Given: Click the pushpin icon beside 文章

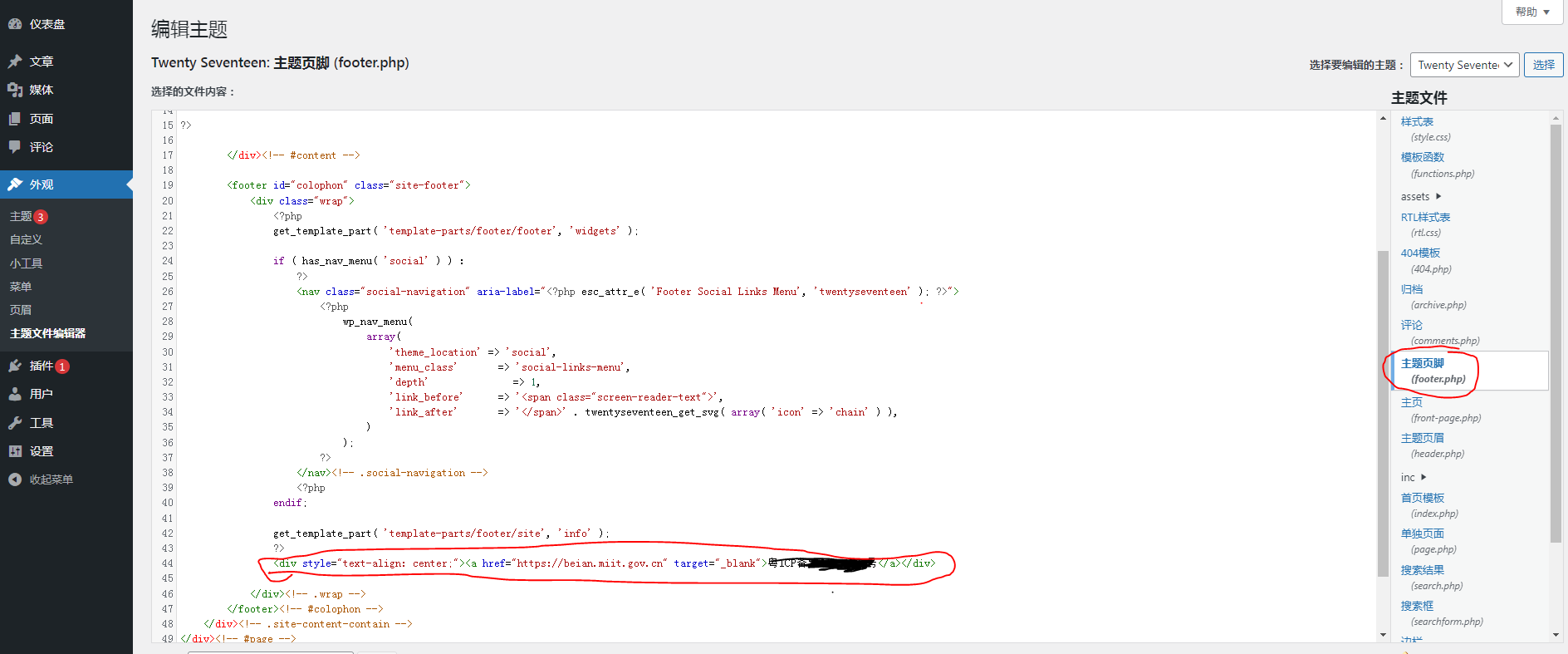Looking at the screenshot, I should click(x=15, y=61).
